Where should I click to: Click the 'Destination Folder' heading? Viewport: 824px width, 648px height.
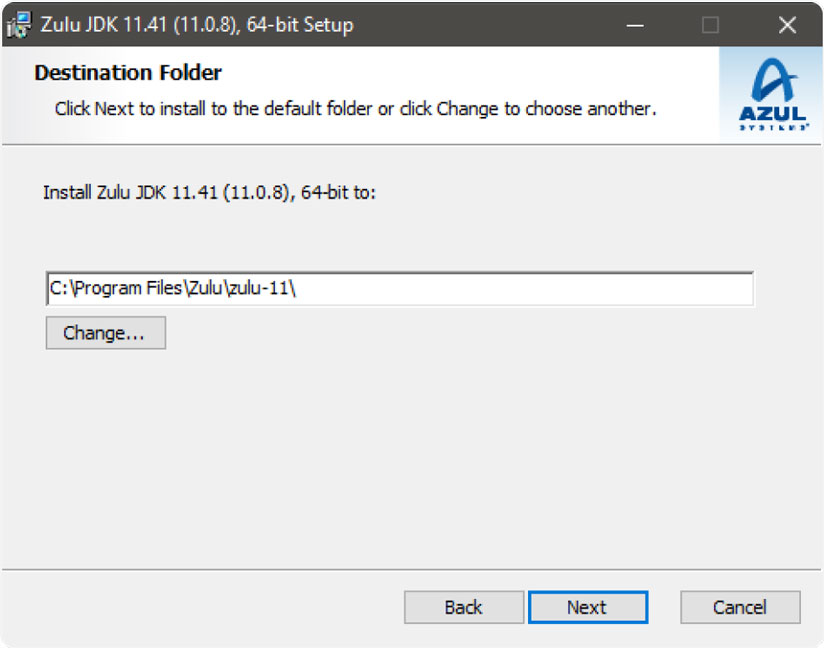click(x=128, y=73)
